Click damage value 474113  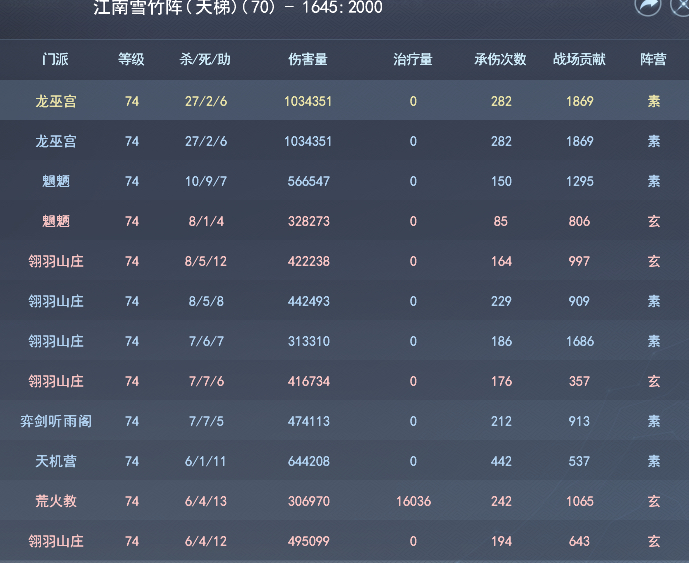coord(308,421)
